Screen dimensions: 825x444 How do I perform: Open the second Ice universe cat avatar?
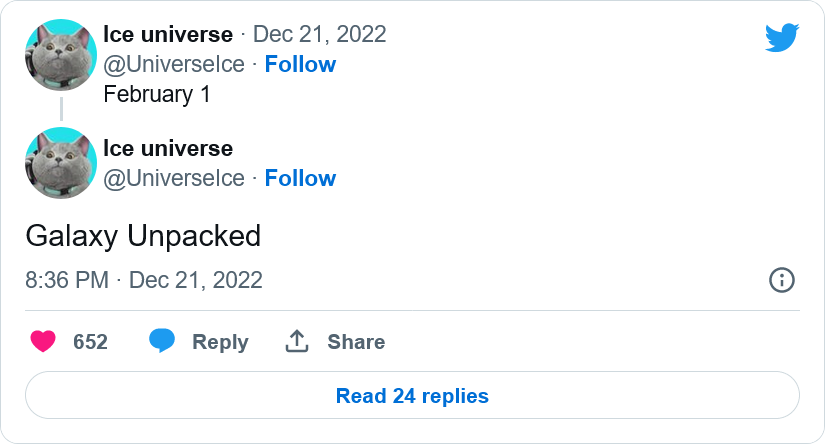tap(61, 163)
